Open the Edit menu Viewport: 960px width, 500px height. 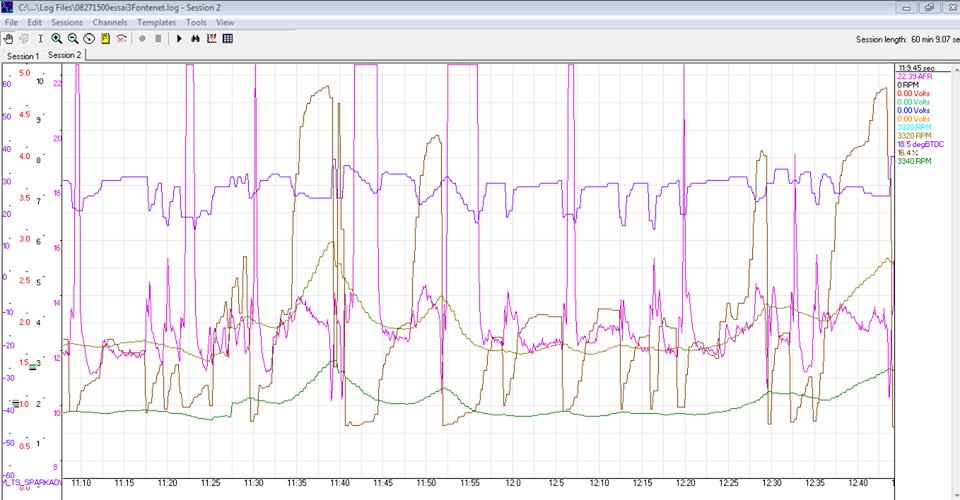(34, 22)
